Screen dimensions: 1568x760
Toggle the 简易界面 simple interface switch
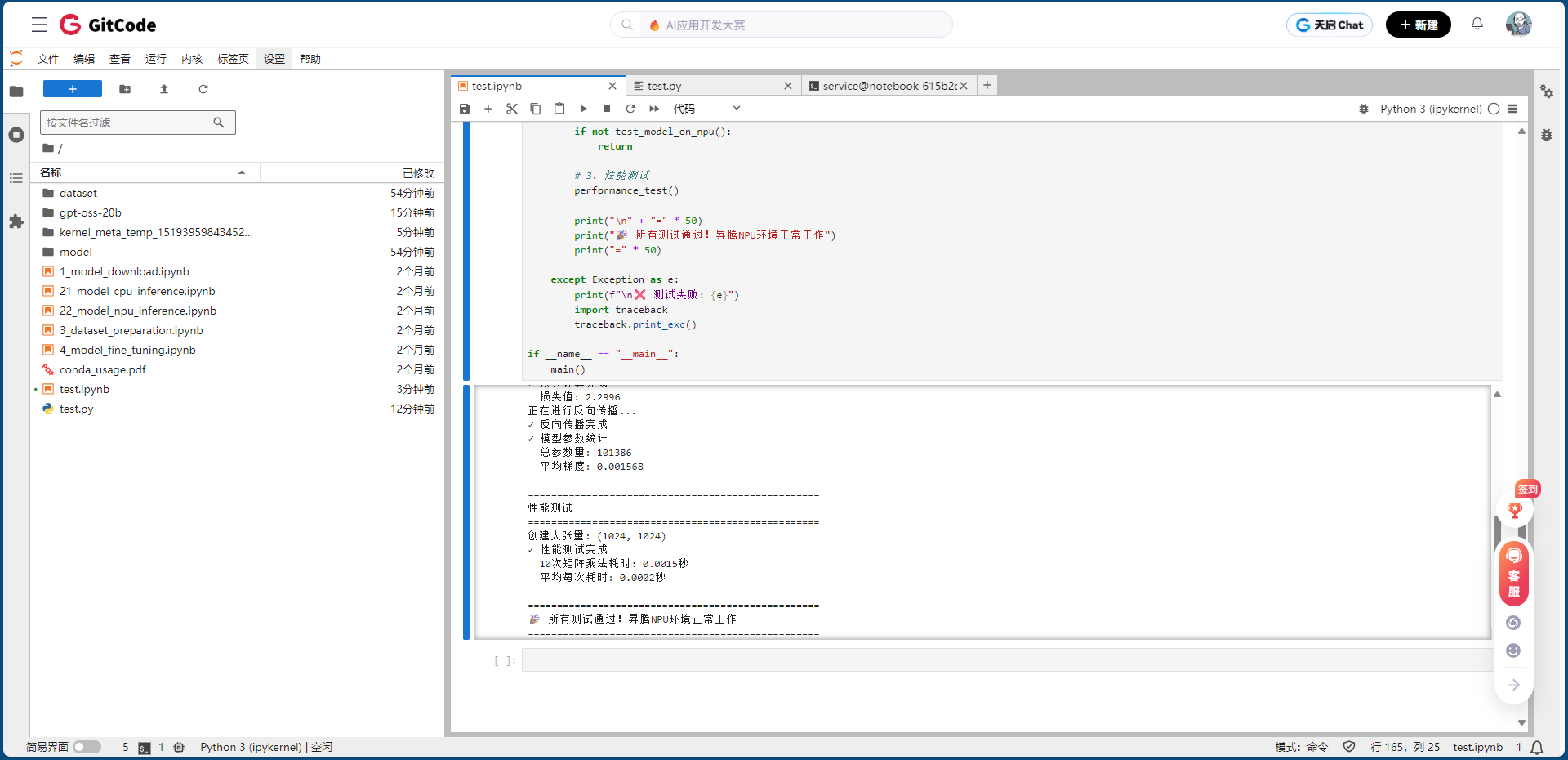(x=87, y=747)
